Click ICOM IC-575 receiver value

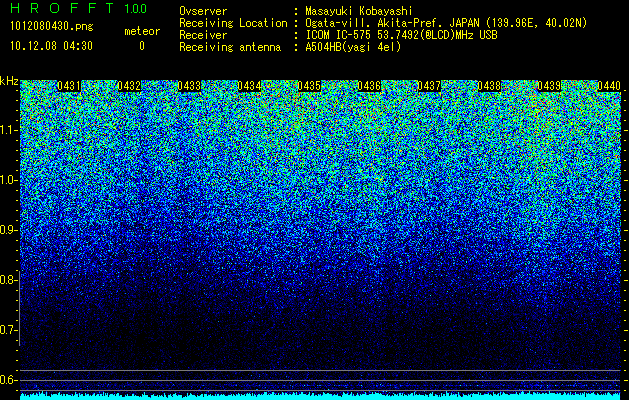point(401,35)
